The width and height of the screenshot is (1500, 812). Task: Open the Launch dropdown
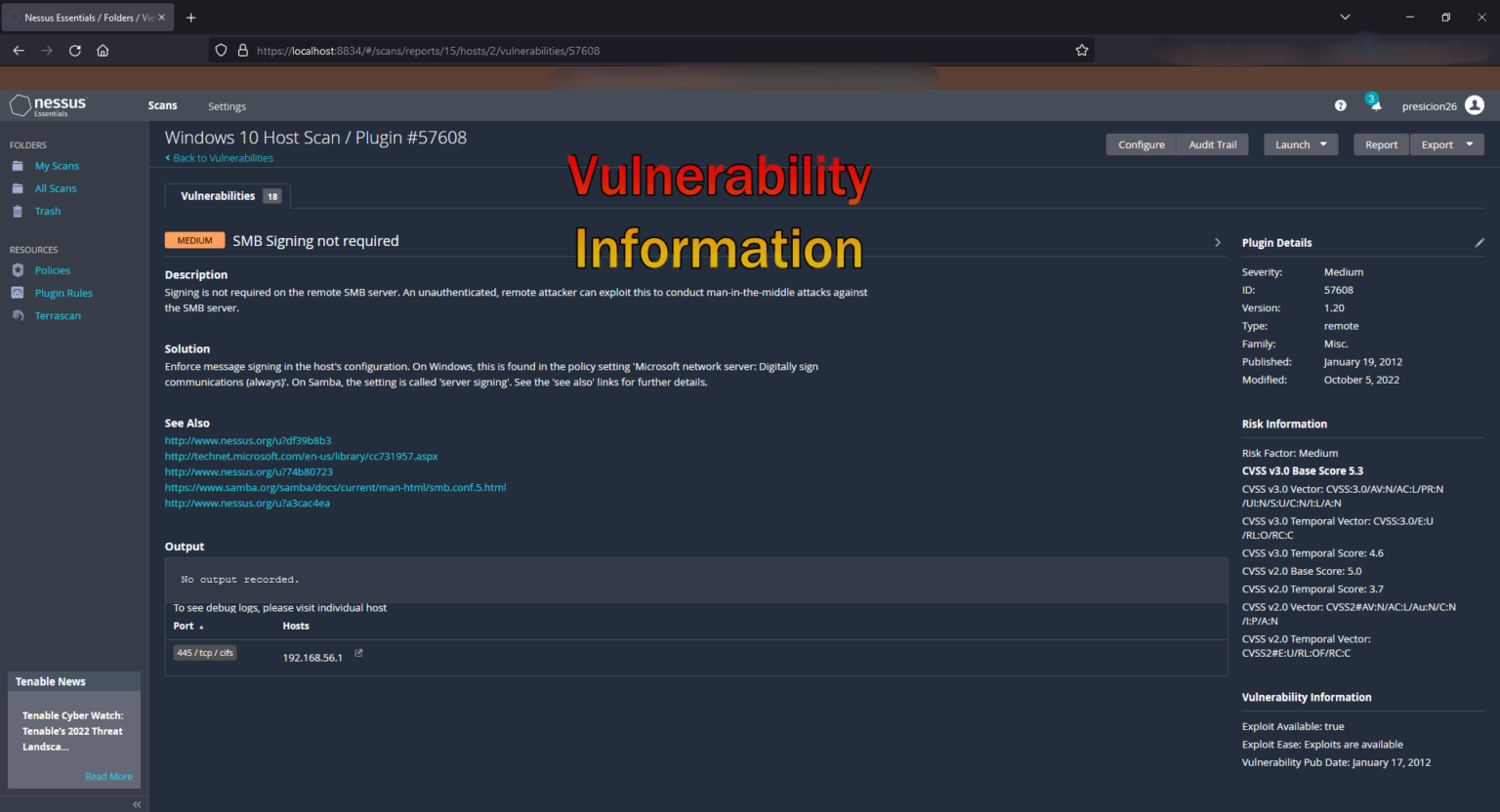point(1301,144)
